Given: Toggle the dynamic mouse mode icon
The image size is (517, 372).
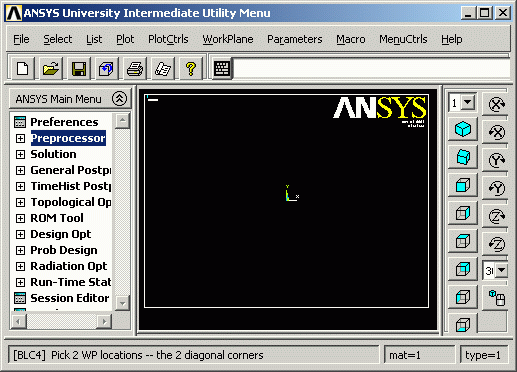Looking at the screenshot, I should tap(497, 298).
